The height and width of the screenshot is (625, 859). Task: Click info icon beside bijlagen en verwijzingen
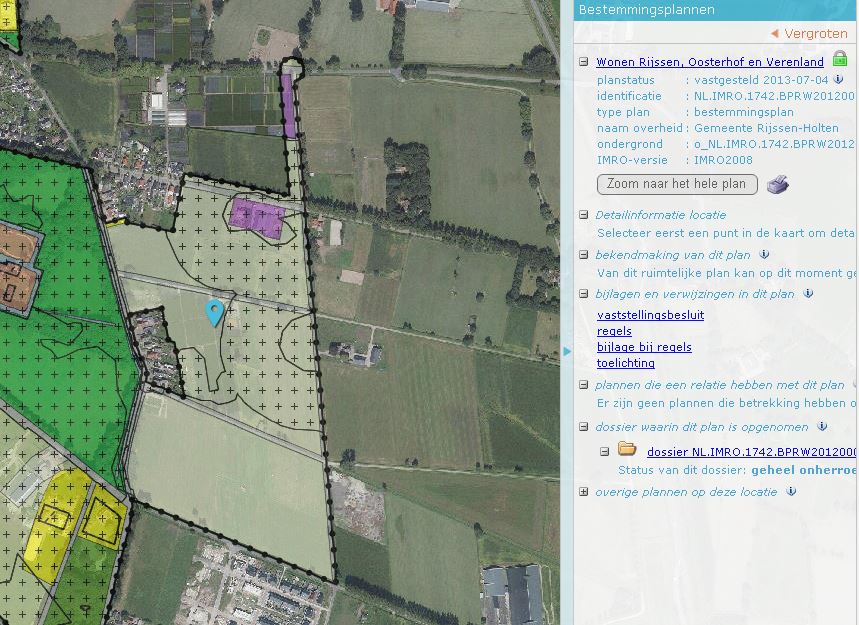[x=808, y=294]
